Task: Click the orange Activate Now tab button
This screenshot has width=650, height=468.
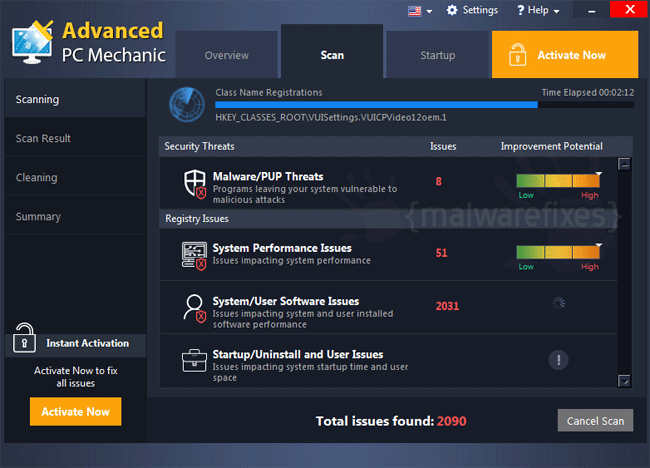Action: pos(565,54)
